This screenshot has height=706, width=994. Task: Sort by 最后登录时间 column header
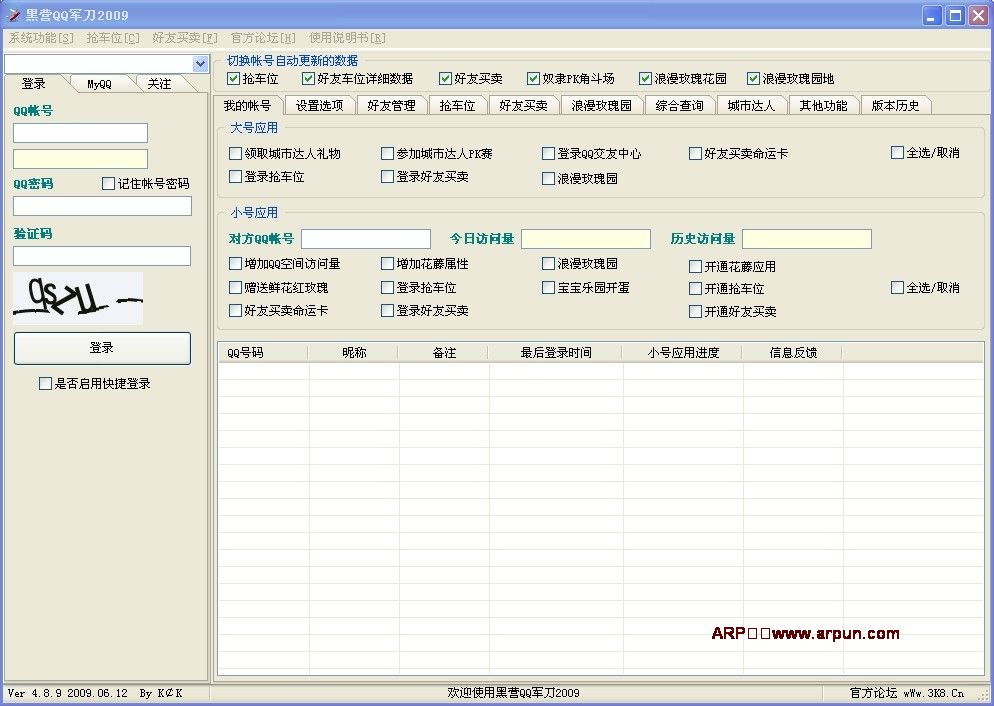555,353
